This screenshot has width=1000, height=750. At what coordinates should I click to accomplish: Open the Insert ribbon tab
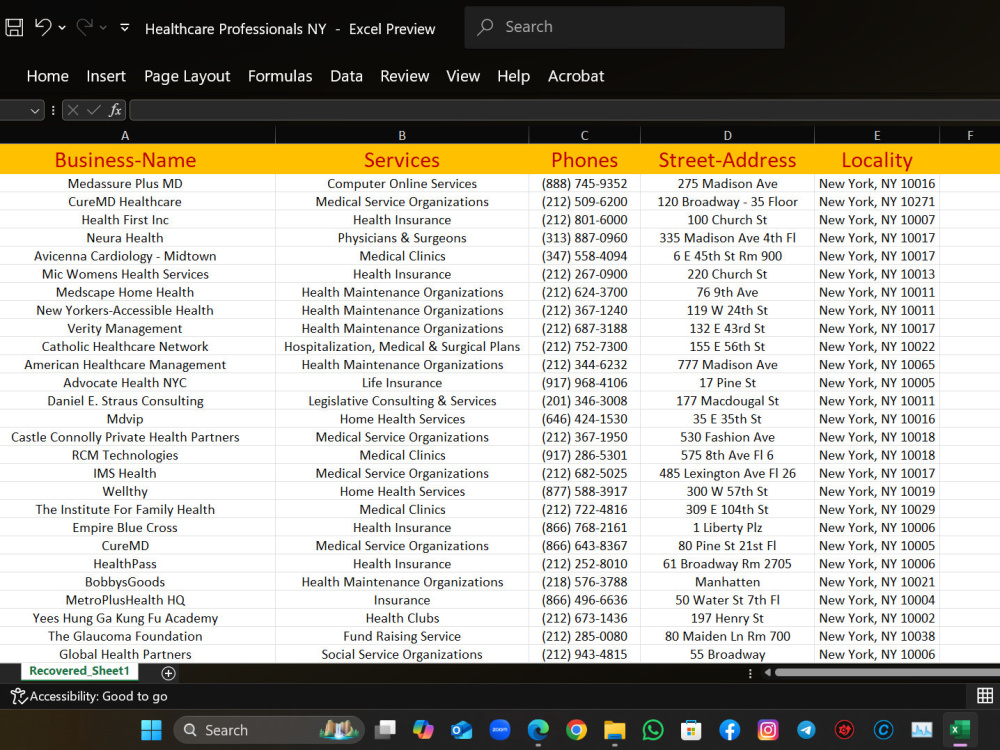tap(106, 76)
